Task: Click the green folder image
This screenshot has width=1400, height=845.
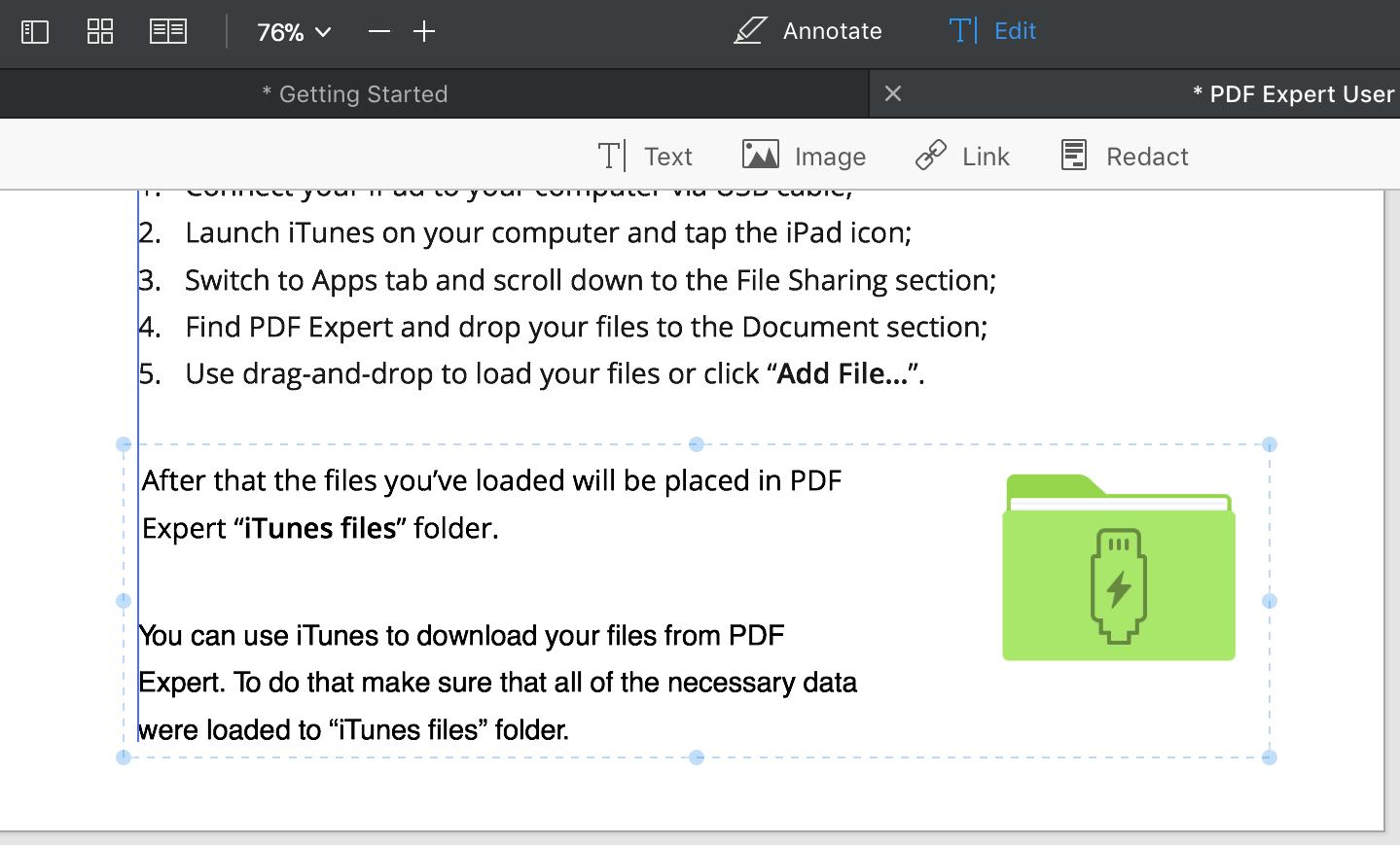Action: [1119, 568]
